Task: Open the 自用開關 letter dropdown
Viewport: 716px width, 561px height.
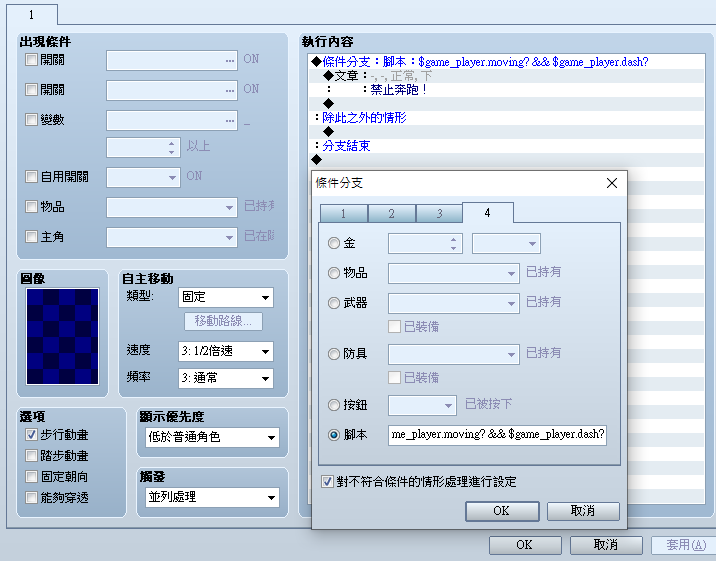Action: (x=143, y=177)
